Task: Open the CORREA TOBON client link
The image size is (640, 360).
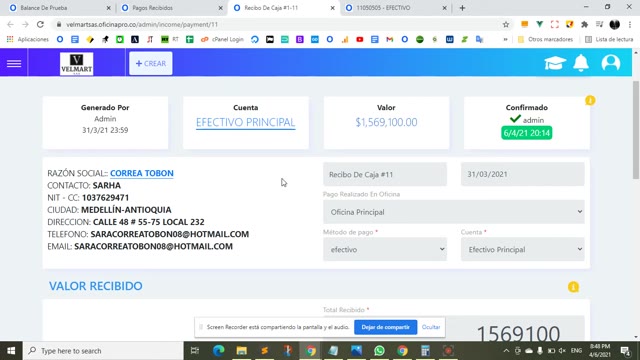Action: (x=142, y=173)
